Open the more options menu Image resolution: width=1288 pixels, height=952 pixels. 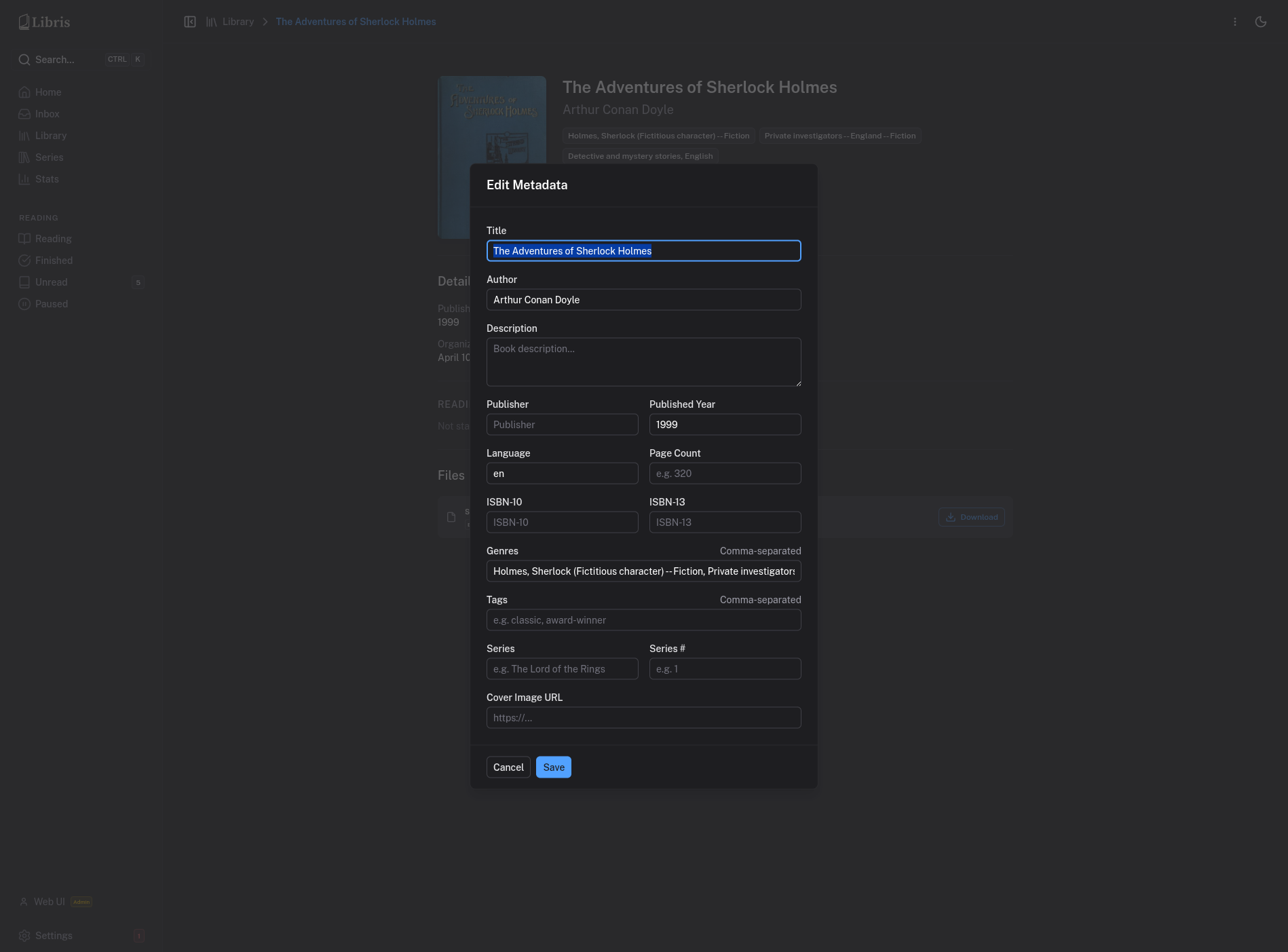click(x=1235, y=22)
